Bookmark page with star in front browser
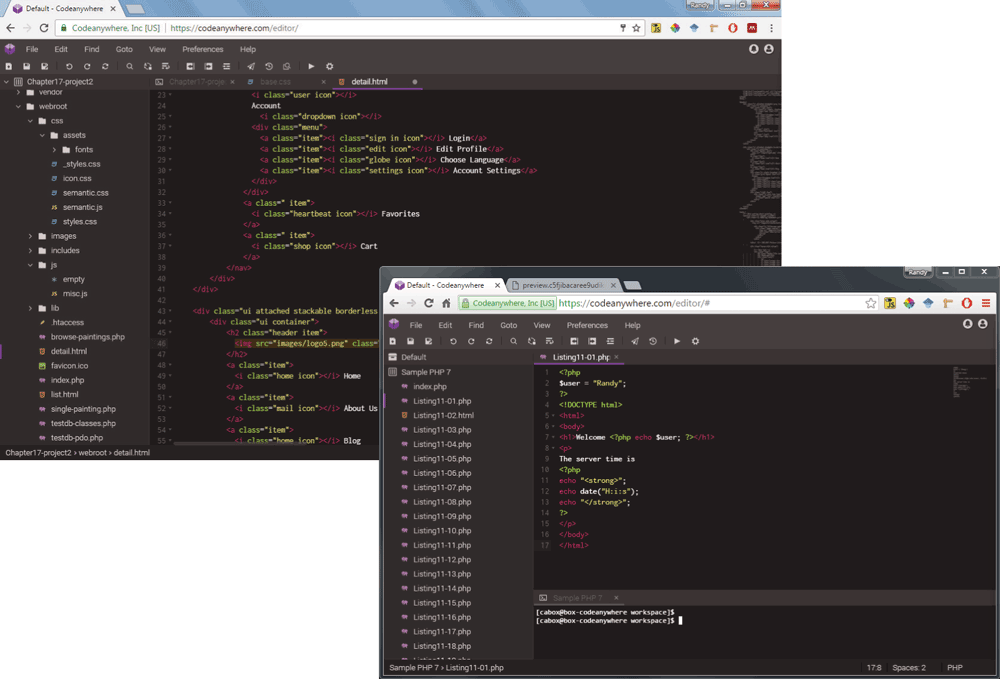The image size is (1000, 679). (x=871, y=303)
